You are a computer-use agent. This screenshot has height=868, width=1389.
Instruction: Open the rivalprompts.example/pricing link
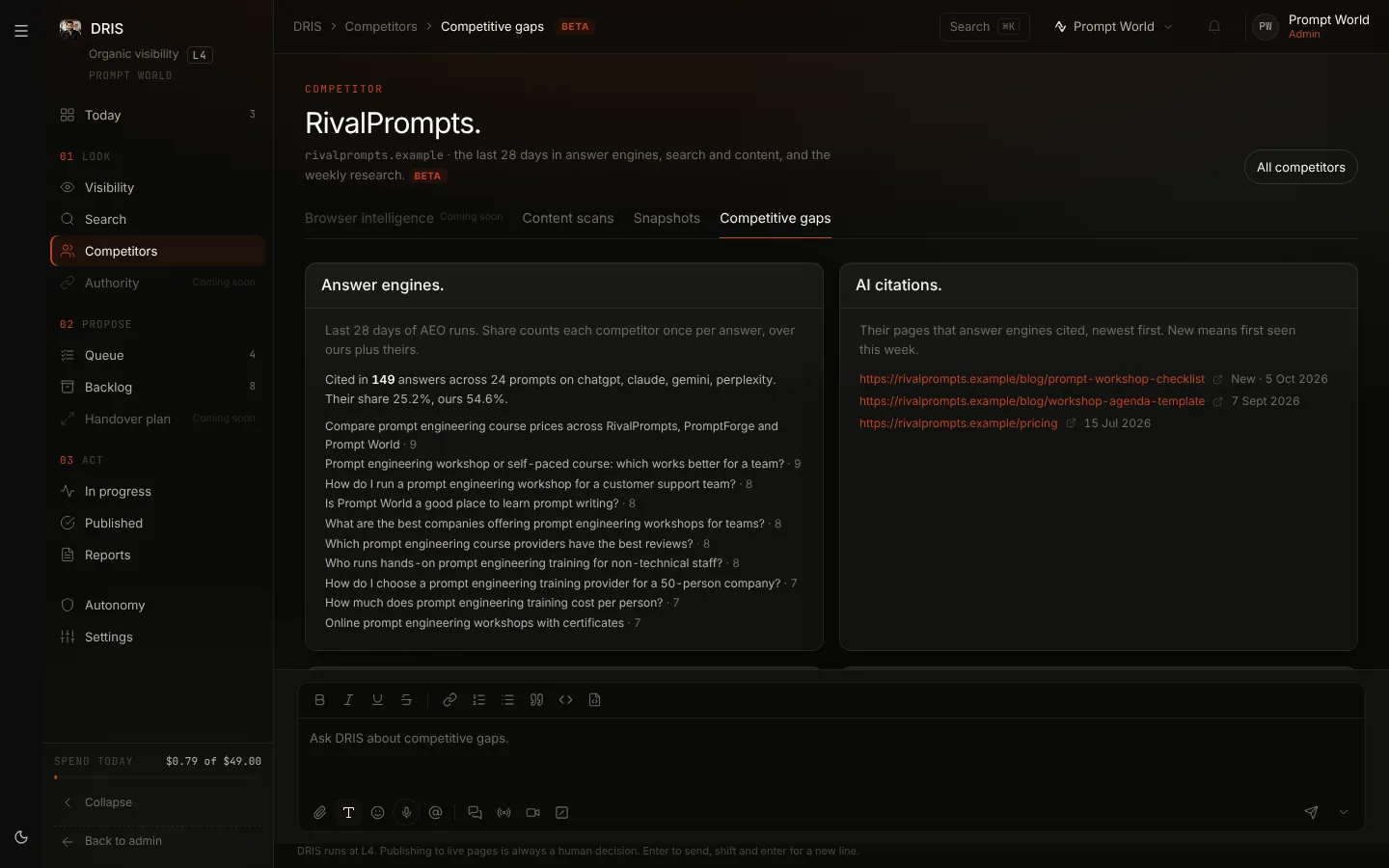pos(958,423)
